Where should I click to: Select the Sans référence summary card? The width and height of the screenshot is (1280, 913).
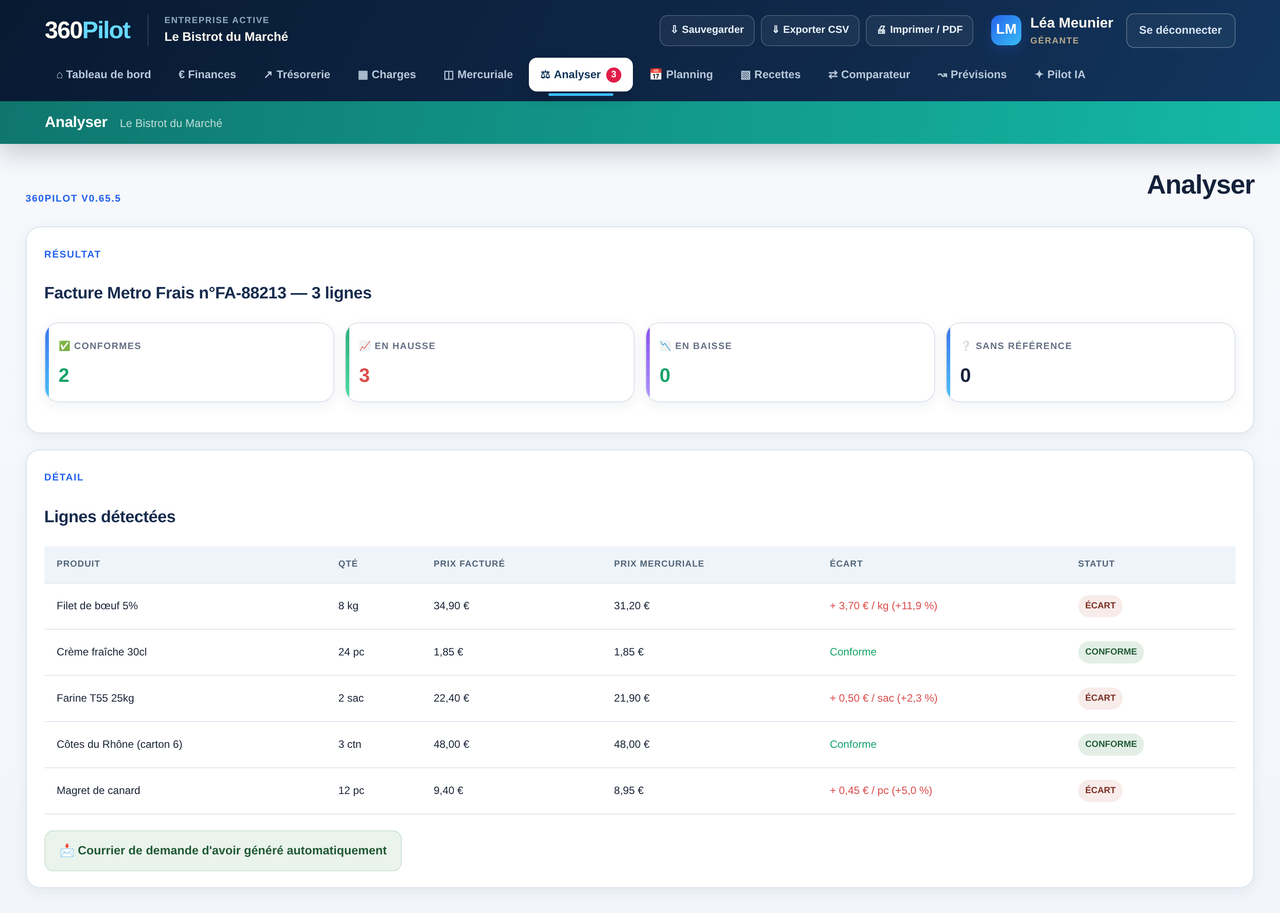tap(1091, 362)
